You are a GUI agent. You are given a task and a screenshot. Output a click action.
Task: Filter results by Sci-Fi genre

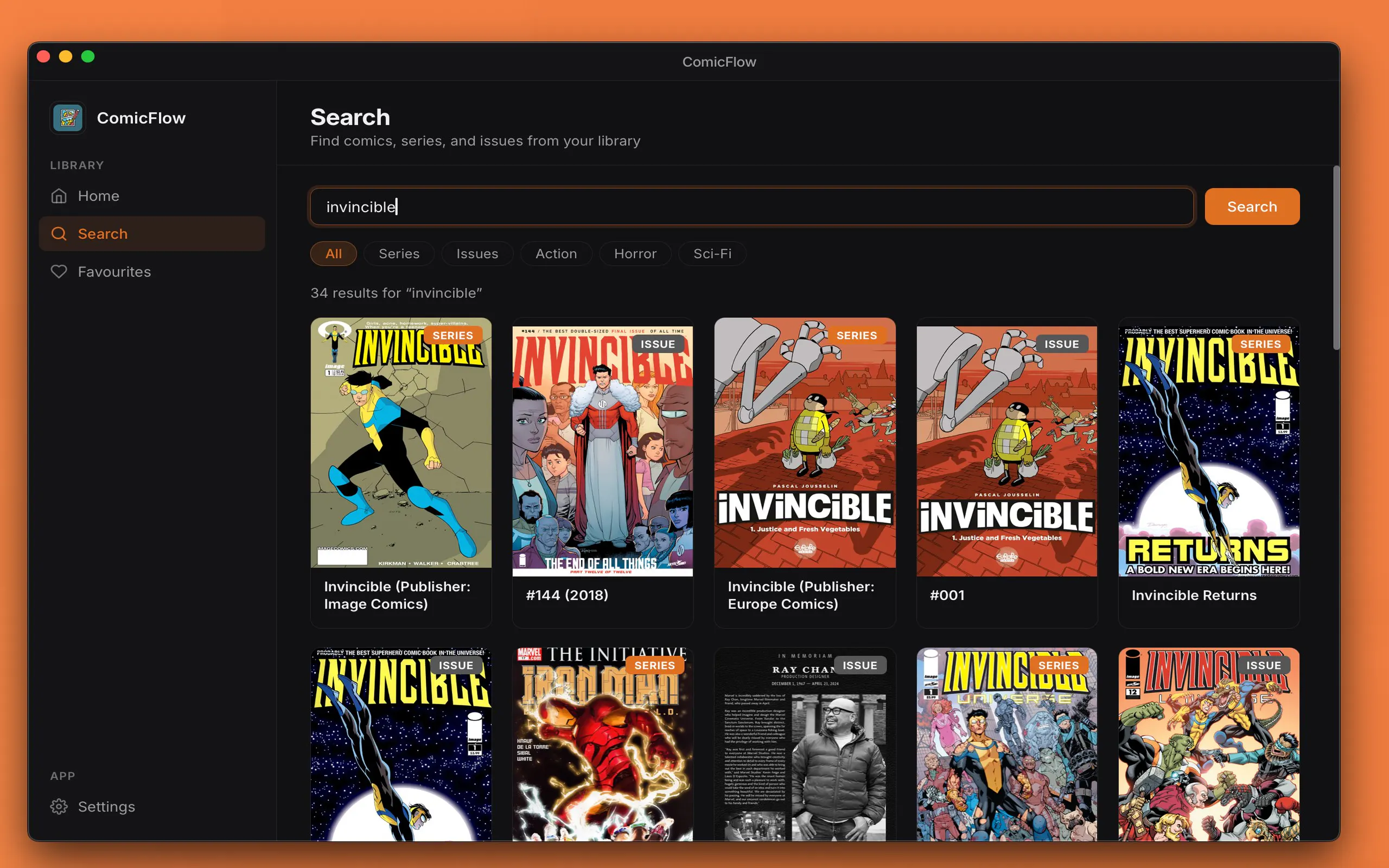click(x=712, y=254)
